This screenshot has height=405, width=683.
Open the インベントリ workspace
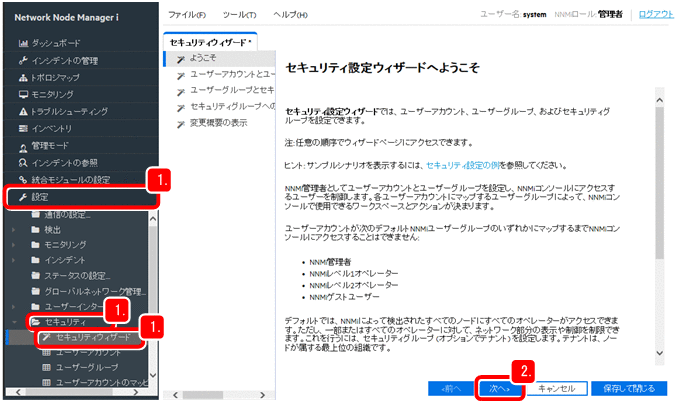point(81,128)
